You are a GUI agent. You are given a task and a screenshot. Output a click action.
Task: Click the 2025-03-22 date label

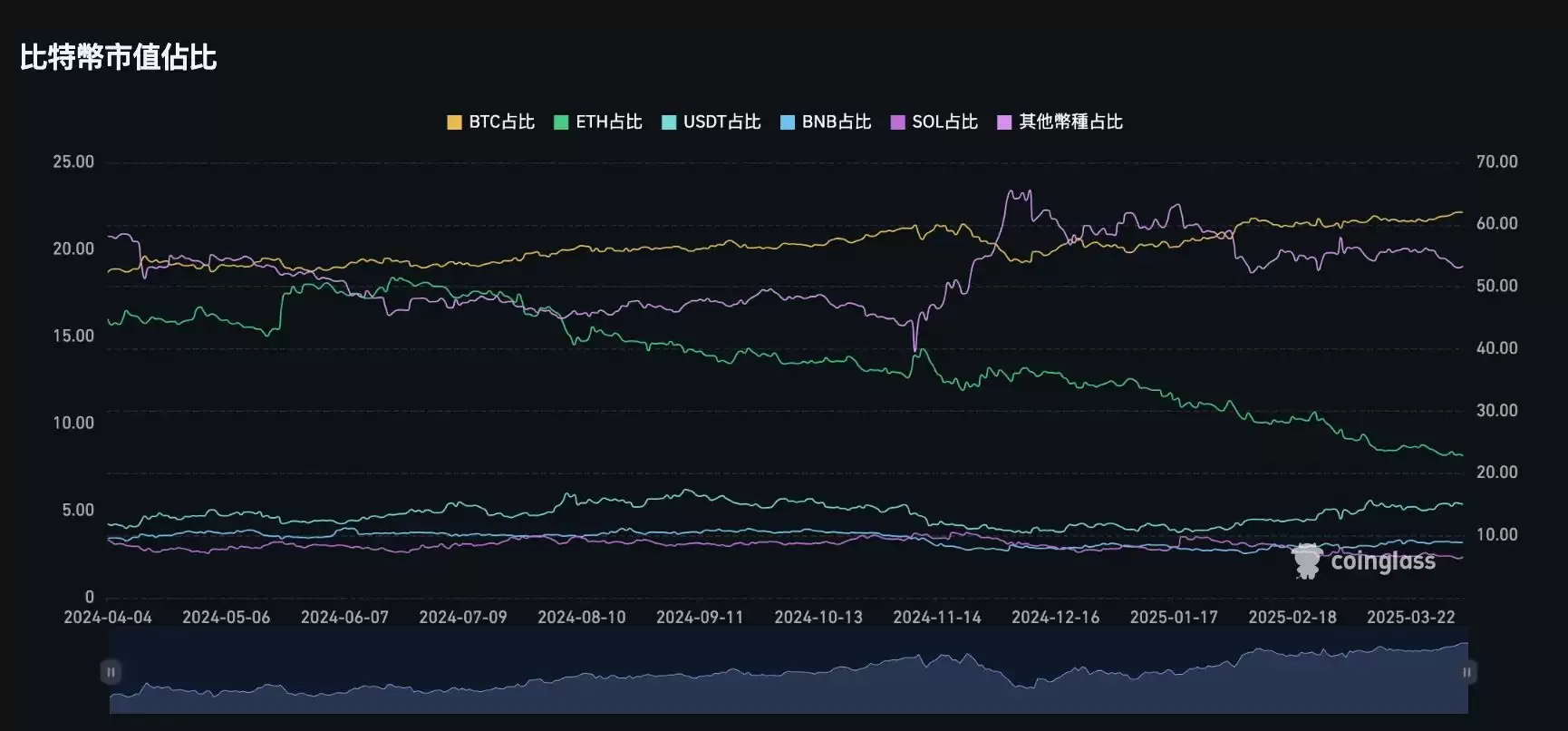point(1410,618)
